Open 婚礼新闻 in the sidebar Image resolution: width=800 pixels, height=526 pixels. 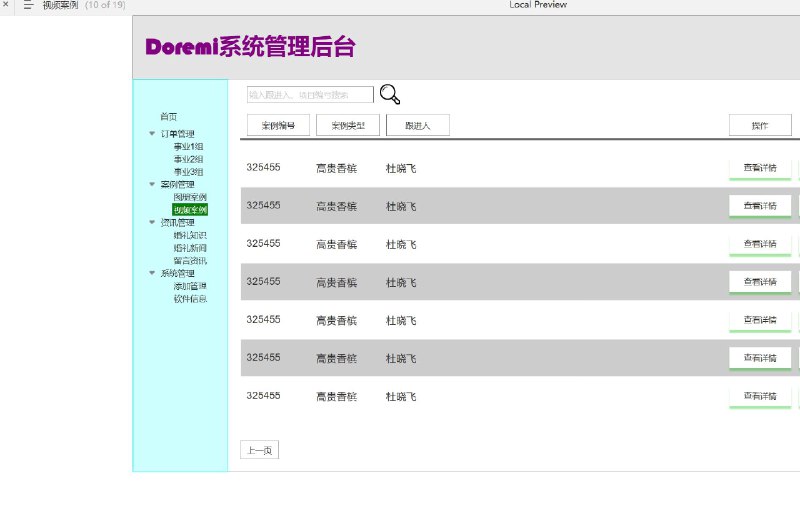pyautogui.click(x=190, y=248)
